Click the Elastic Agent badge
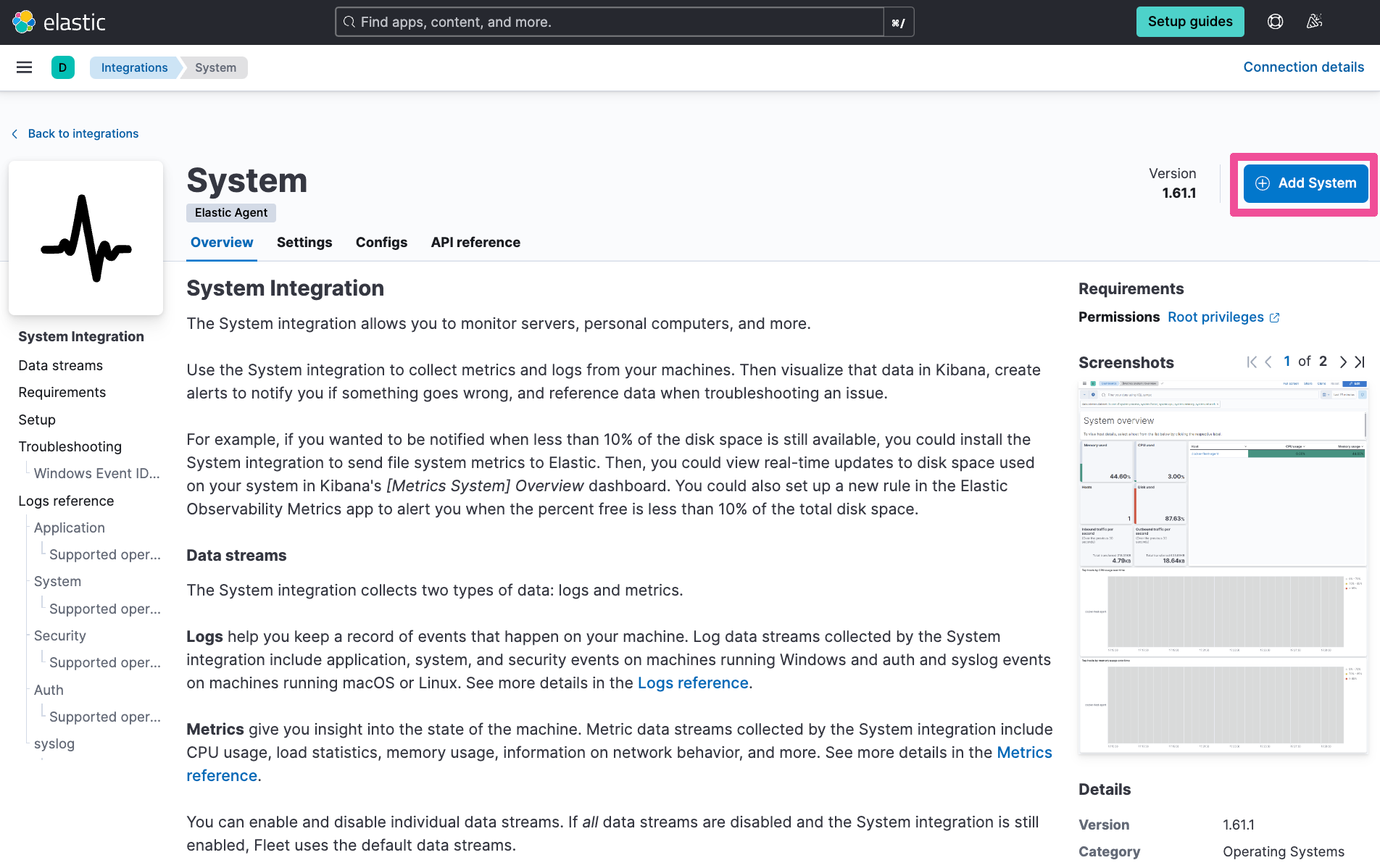 point(231,212)
